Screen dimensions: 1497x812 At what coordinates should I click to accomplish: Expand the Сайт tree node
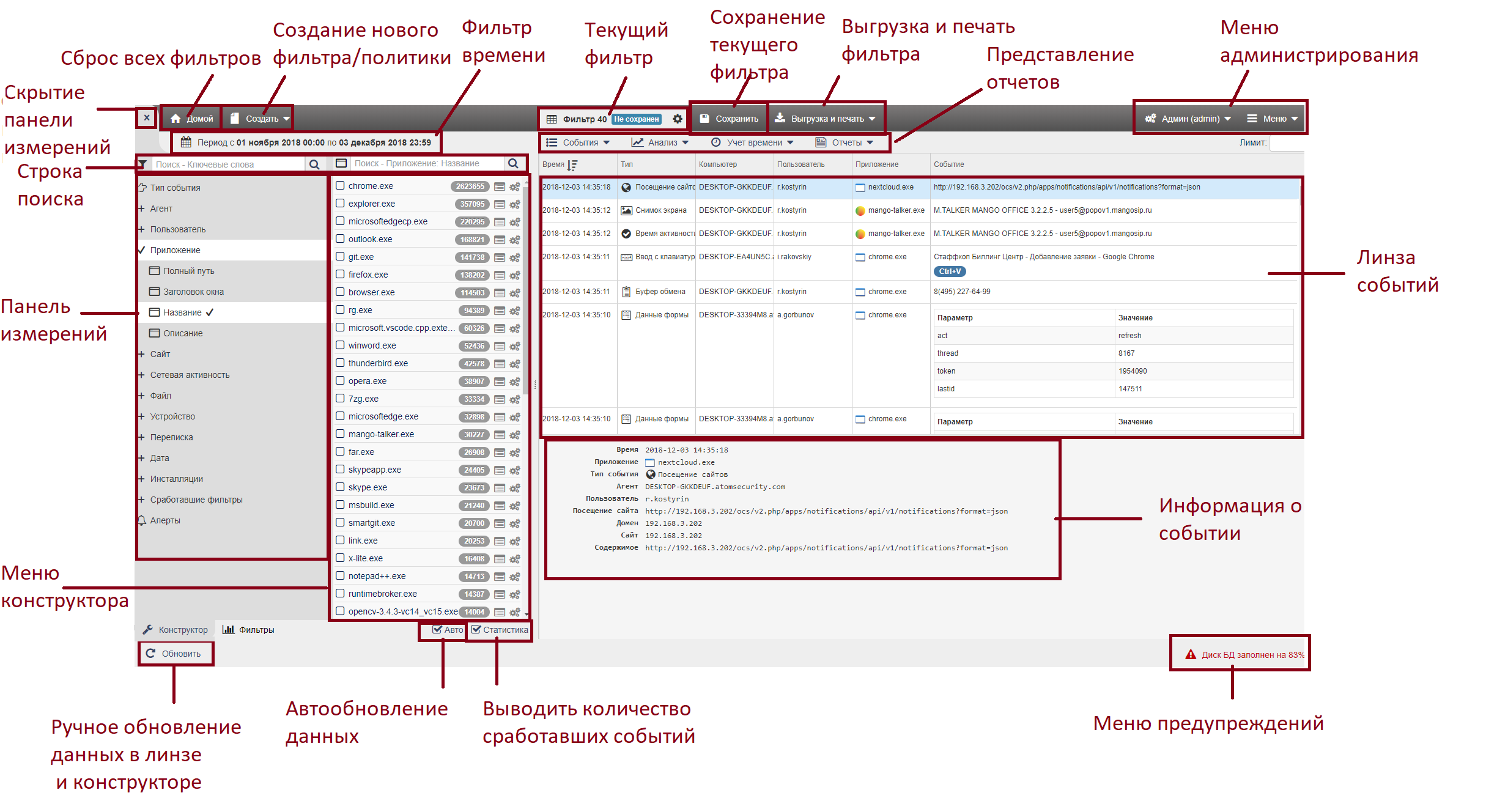[141, 354]
